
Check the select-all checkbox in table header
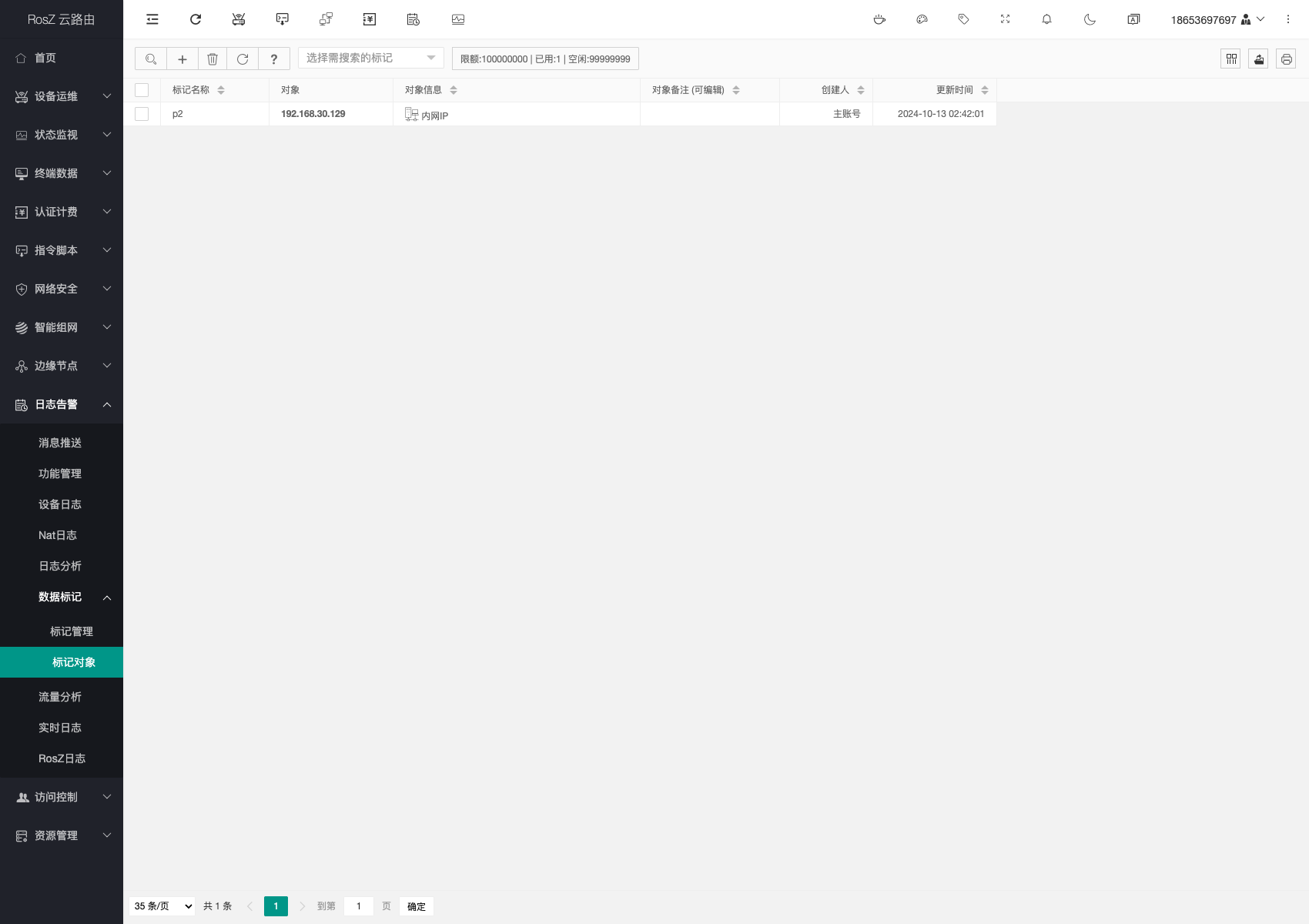[x=142, y=90]
